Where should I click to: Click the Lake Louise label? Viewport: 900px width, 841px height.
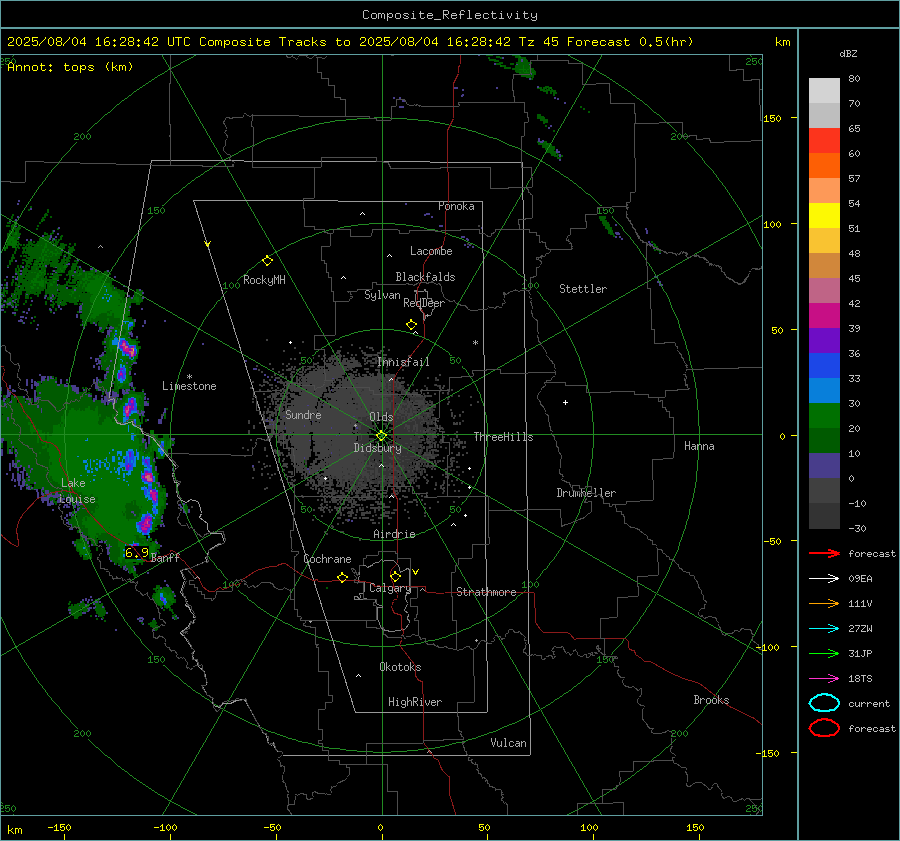(77, 491)
